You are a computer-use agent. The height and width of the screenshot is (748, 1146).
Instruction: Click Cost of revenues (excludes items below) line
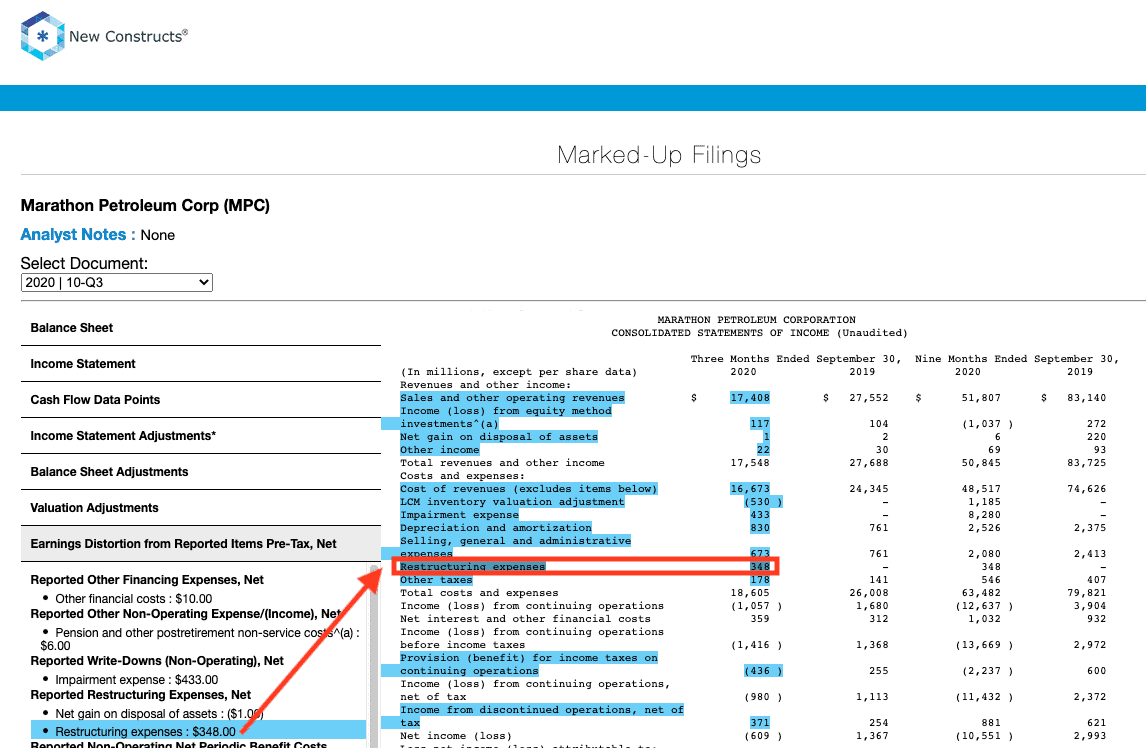click(528, 488)
